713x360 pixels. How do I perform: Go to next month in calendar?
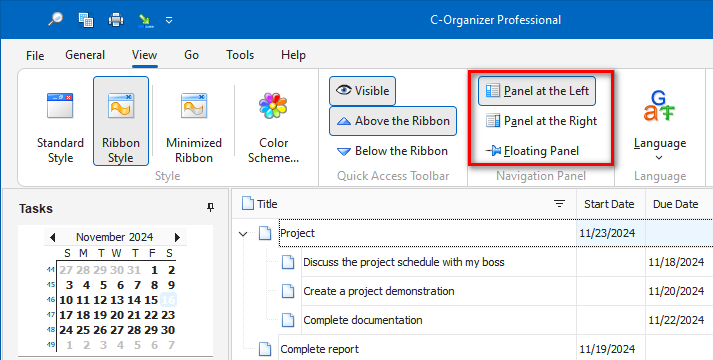pos(177,237)
